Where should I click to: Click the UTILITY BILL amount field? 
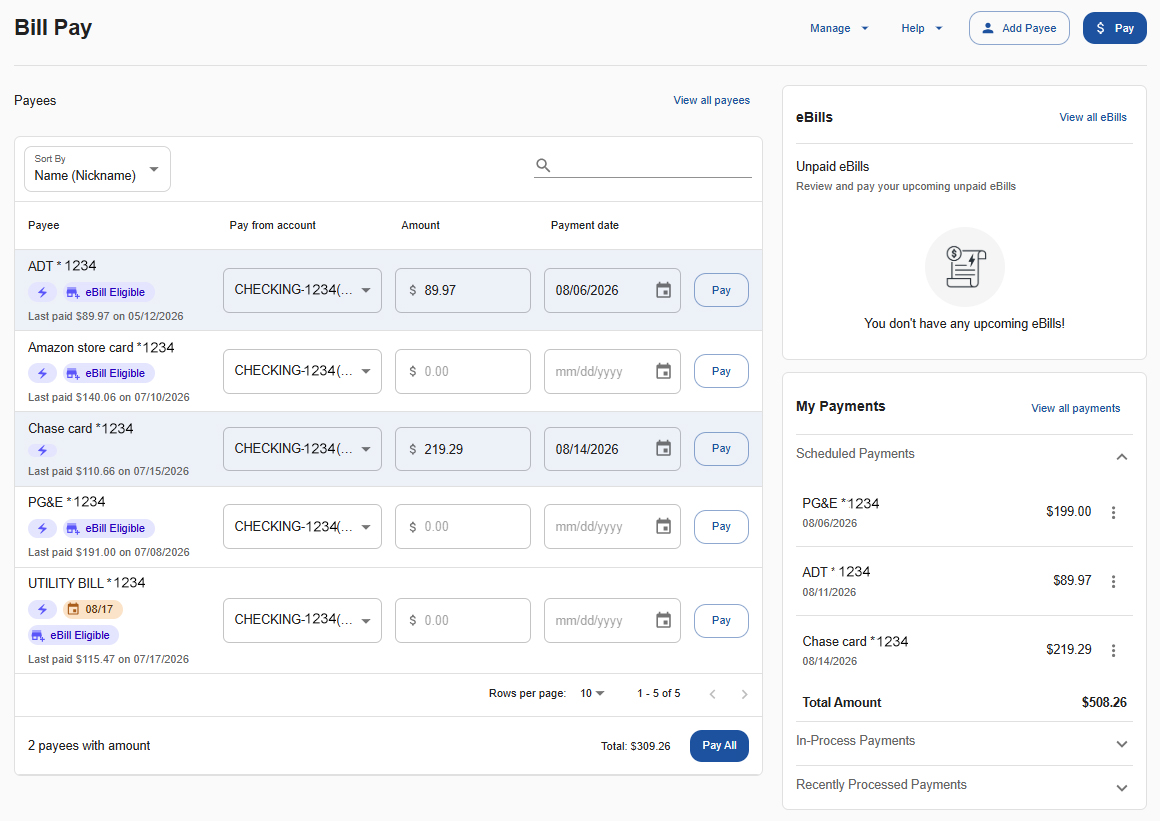point(463,621)
